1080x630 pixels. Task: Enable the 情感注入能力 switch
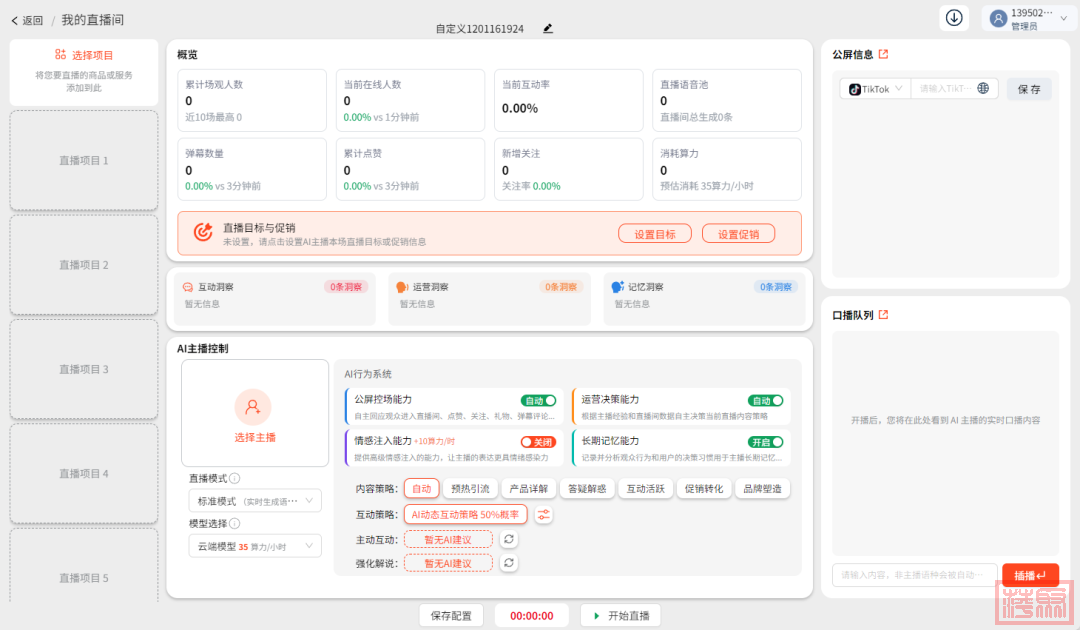[538, 442]
